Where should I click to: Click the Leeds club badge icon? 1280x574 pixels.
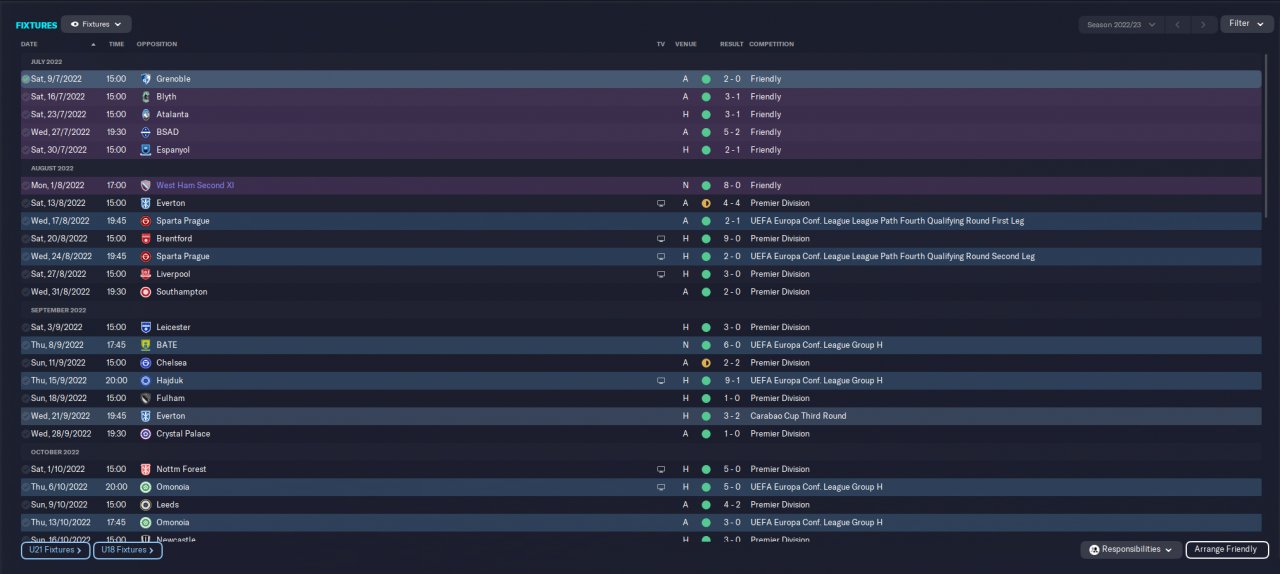point(146,505)
